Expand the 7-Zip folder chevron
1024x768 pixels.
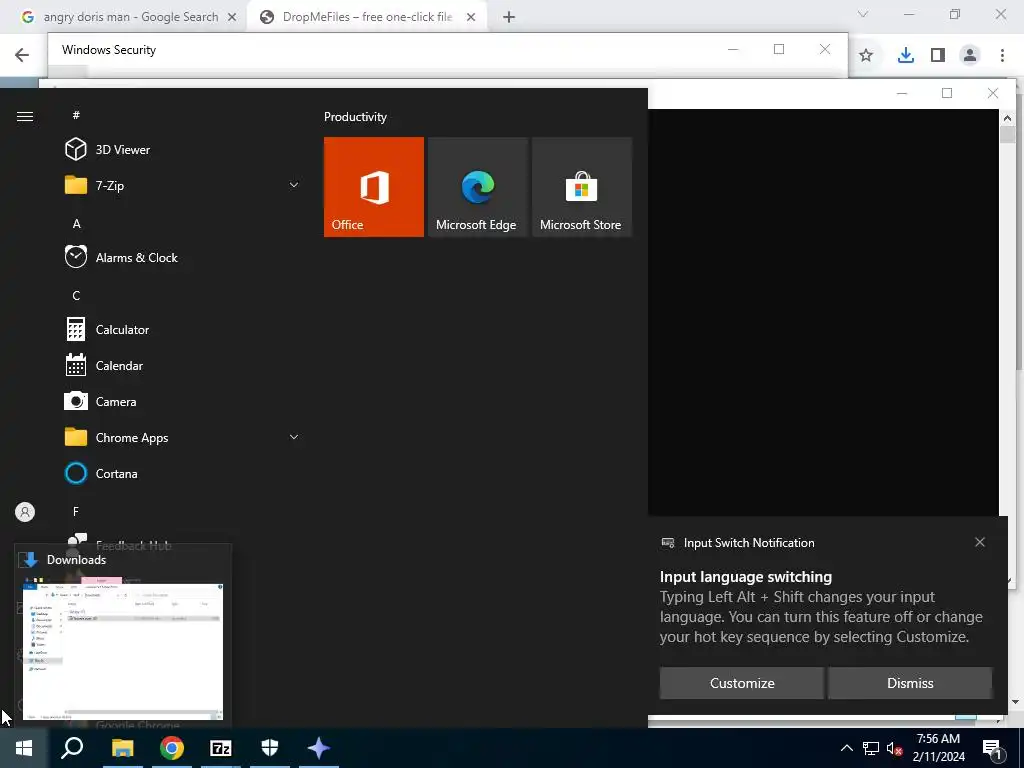coord(294,185)
